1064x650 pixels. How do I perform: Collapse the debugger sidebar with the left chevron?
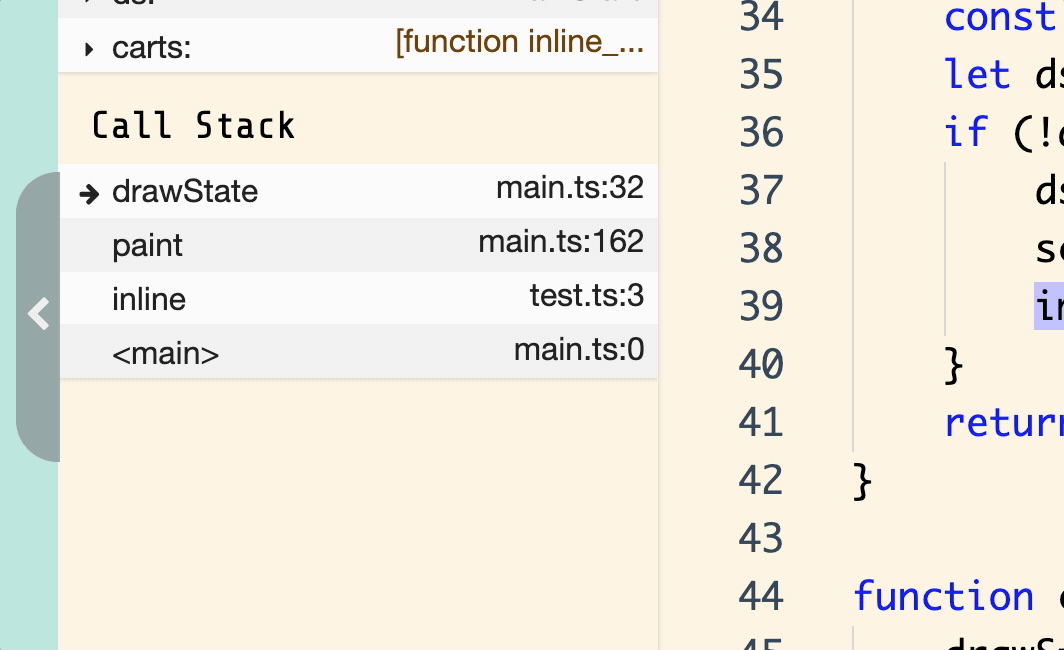pos(37,313)
